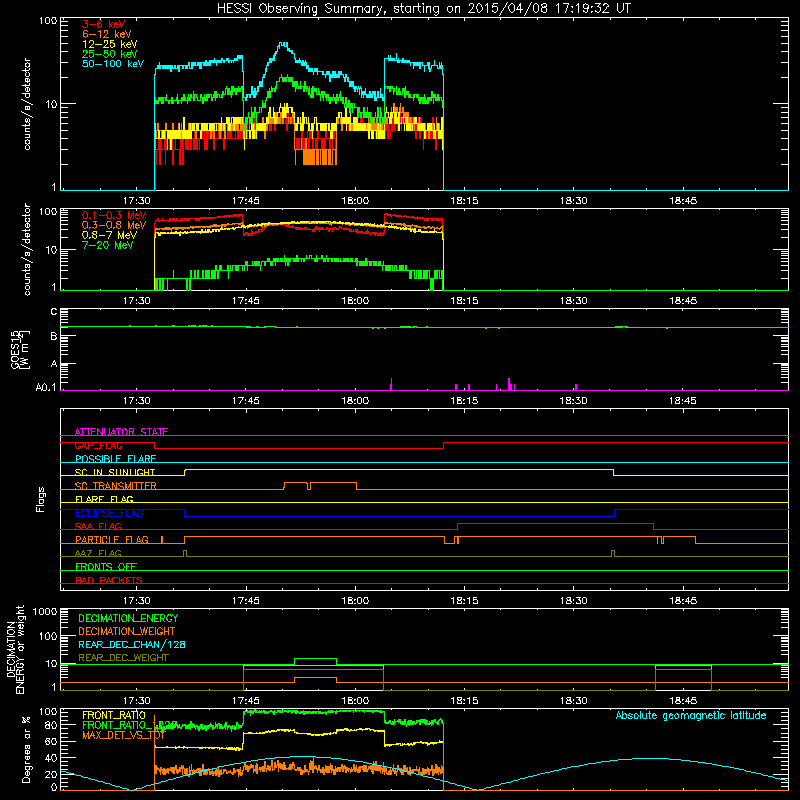Screen dimensions: 800x800
Task: Select the 0.1-0.3 MeV legend label
Action: click(x=114, y=215)
